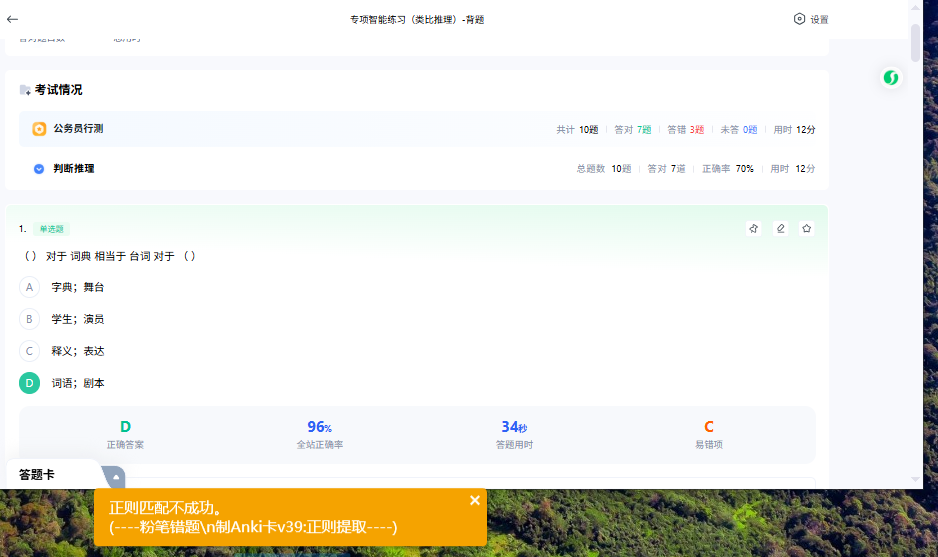
Task: Click the 公务员行测 orange icon
Action: click(x=39, y=129)
